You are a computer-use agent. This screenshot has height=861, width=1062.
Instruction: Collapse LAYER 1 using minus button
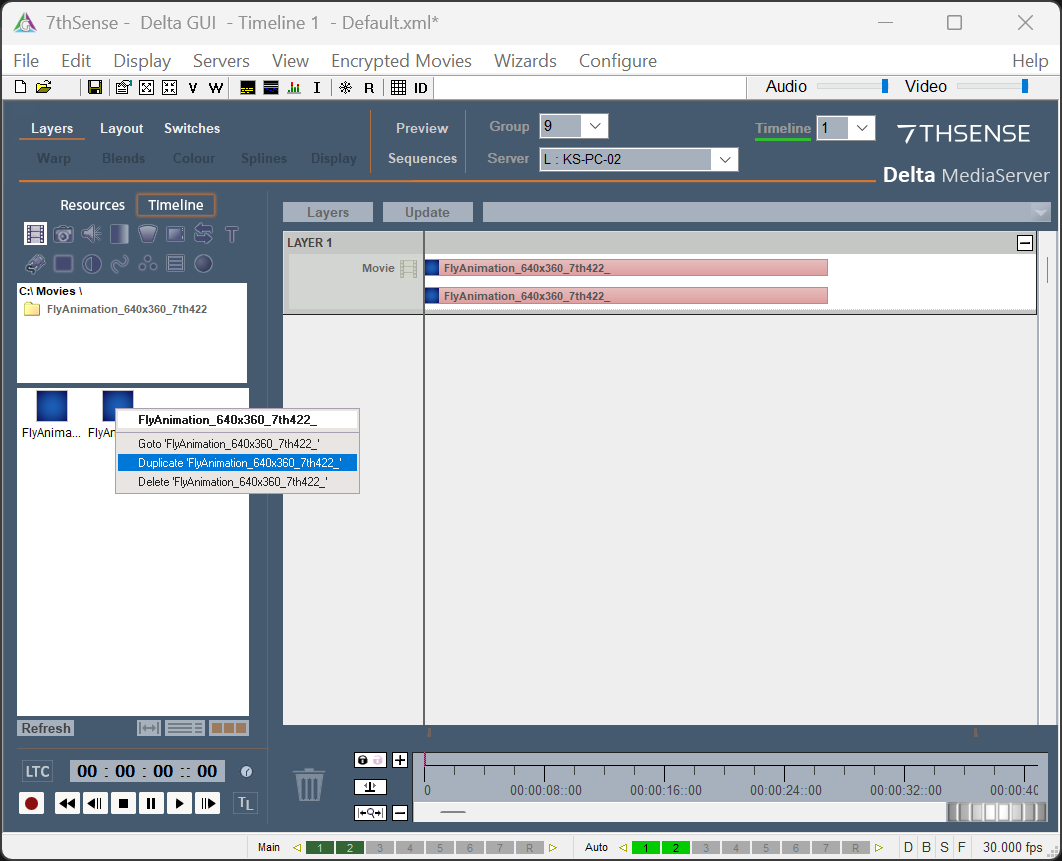pyautogui.click(x=1024, y=243)
